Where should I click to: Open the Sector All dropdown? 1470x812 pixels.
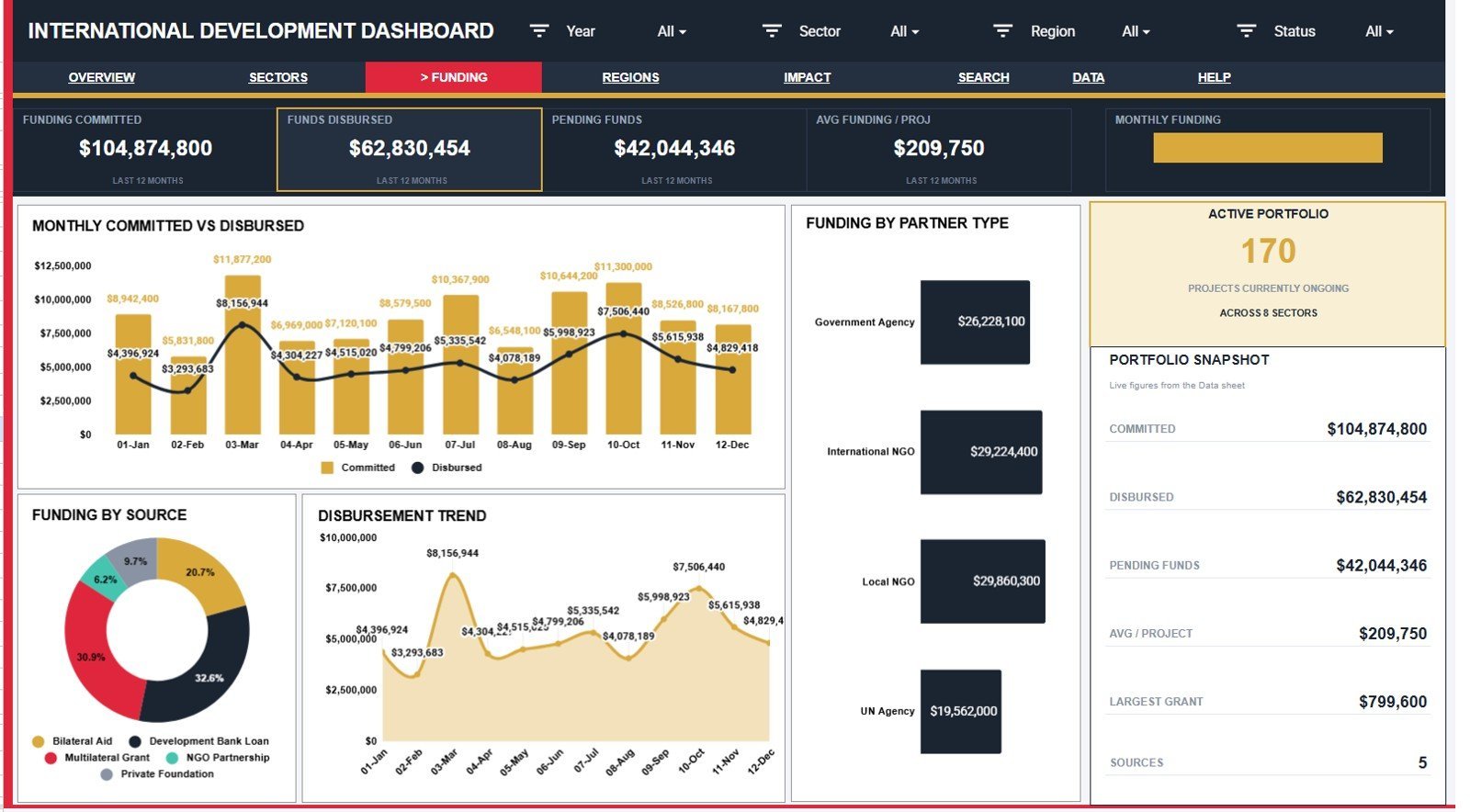point(904,31)
